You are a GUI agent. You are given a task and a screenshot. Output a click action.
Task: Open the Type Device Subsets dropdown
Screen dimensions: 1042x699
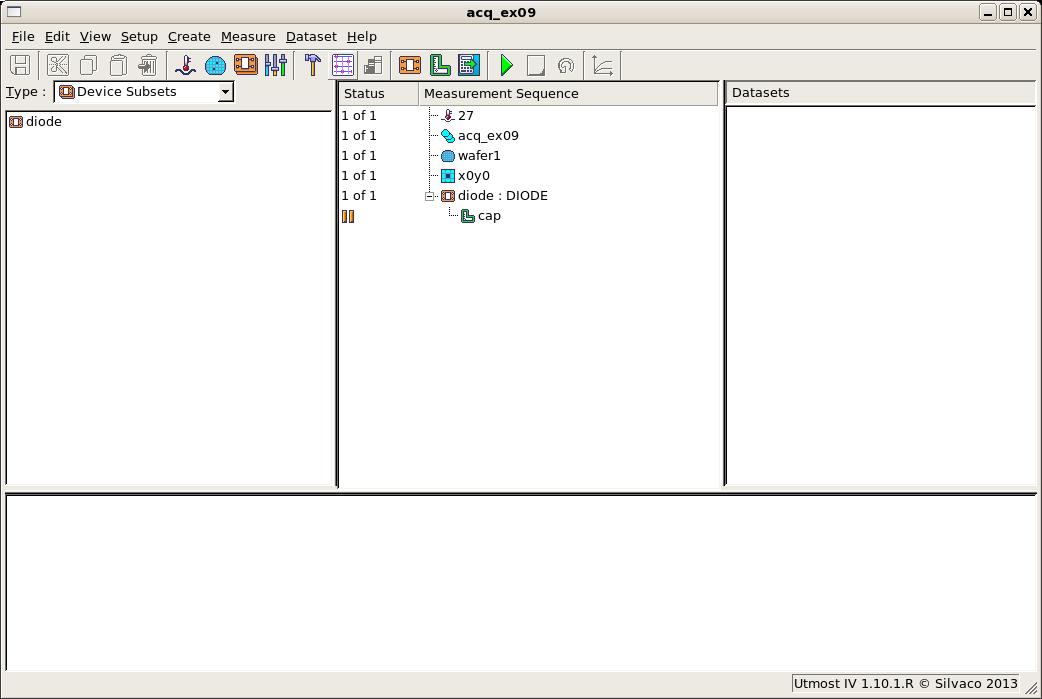(x=226, y=92)
